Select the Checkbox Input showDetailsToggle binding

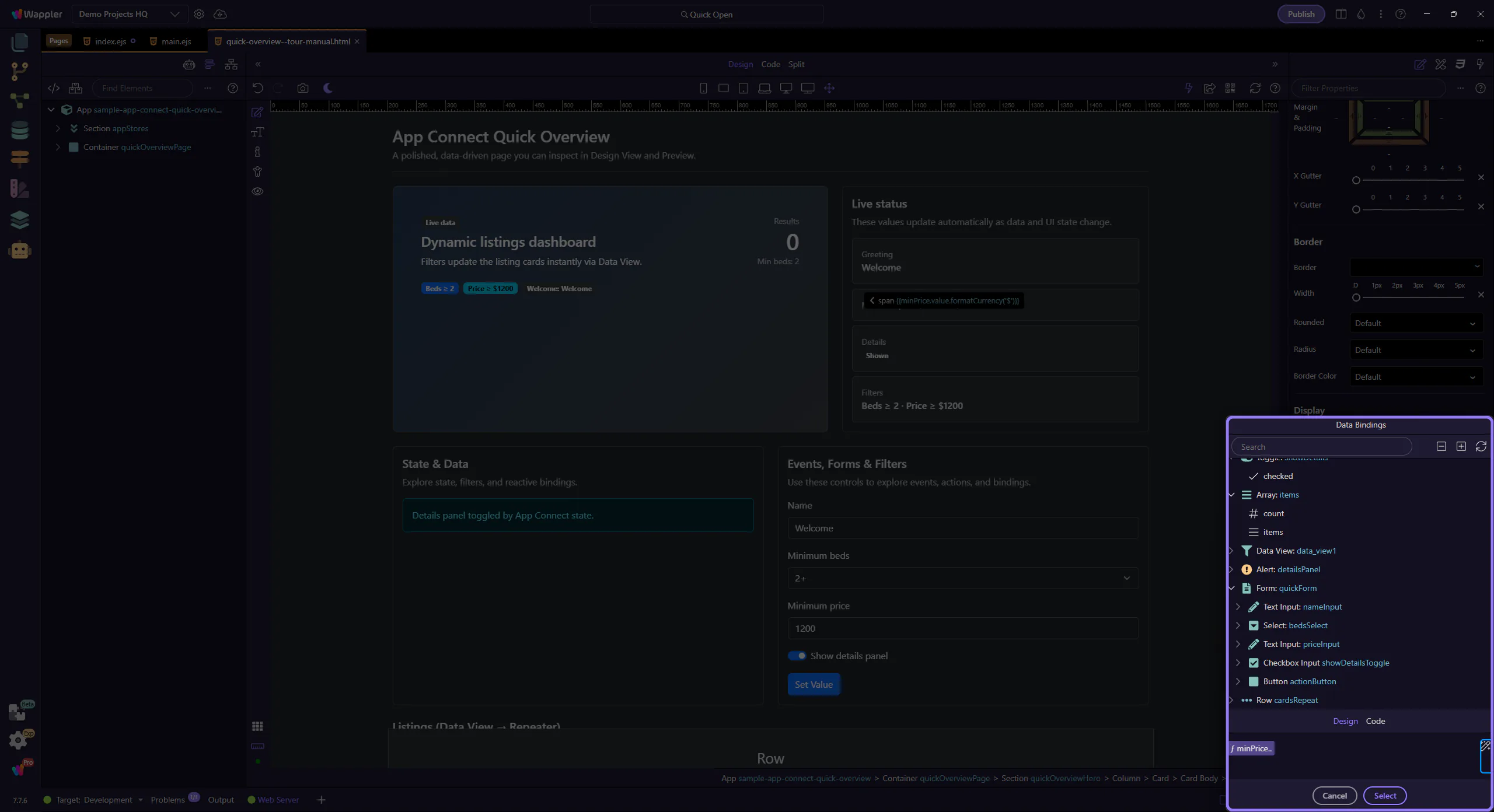point(1325,663)
